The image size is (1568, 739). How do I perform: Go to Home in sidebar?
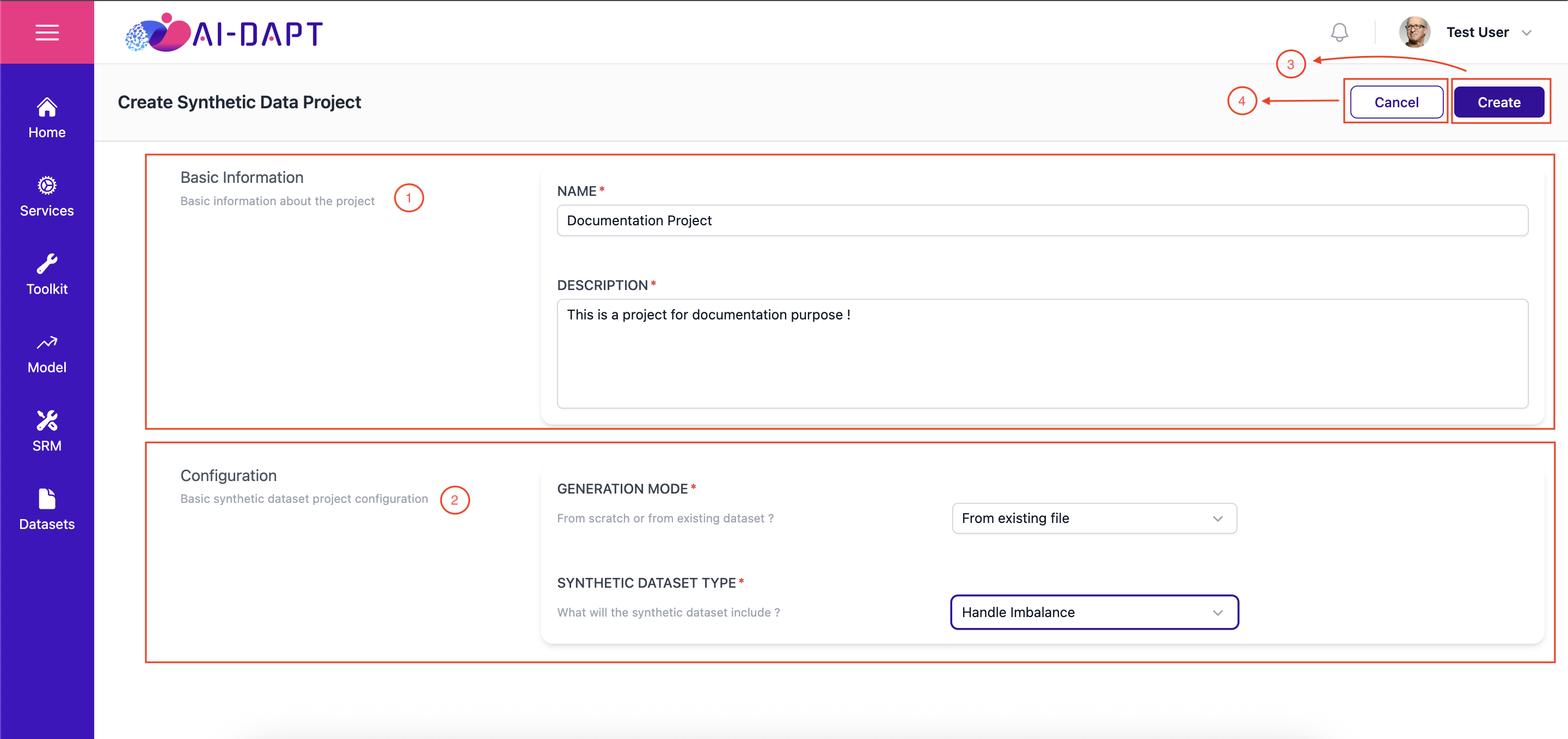pyautogui.click(x=47, y=132)
